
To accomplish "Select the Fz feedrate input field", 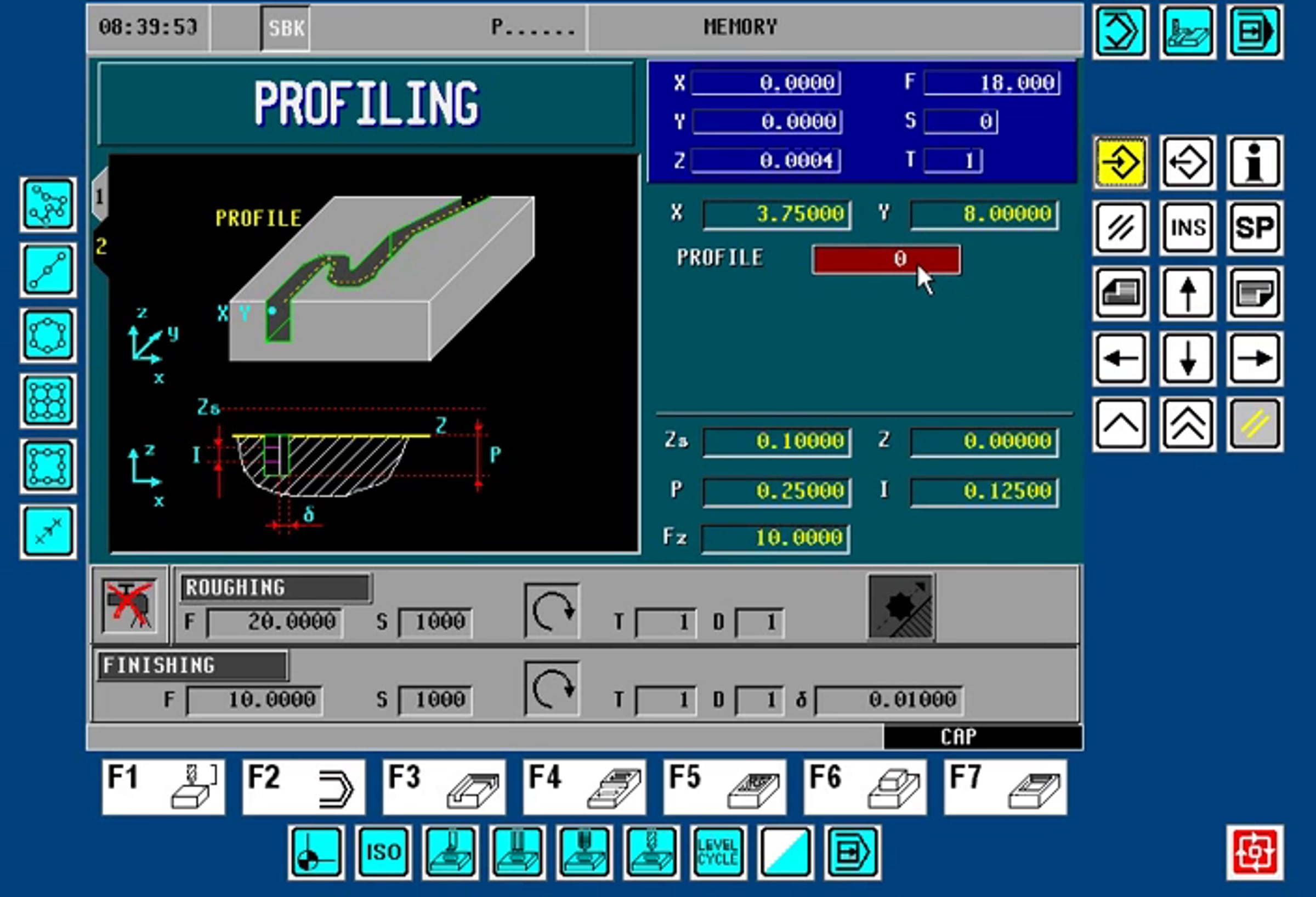I will click(x=775, y=537).
